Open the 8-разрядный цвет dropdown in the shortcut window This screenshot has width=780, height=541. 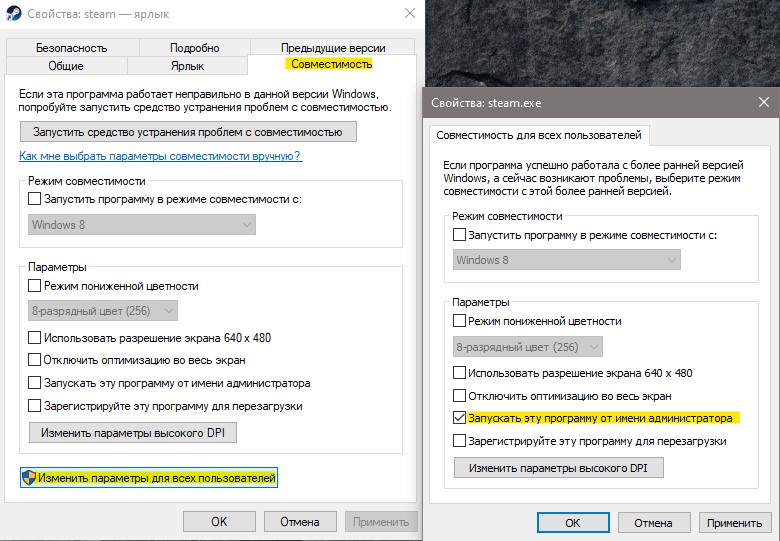[102, 311]
